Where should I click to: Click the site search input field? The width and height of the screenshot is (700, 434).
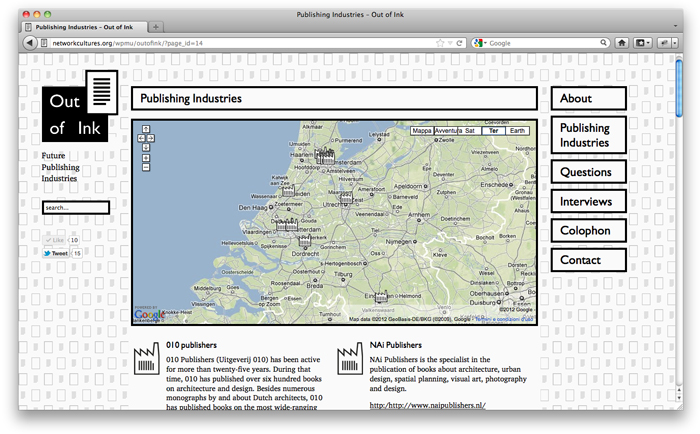(x=76, y=208)
